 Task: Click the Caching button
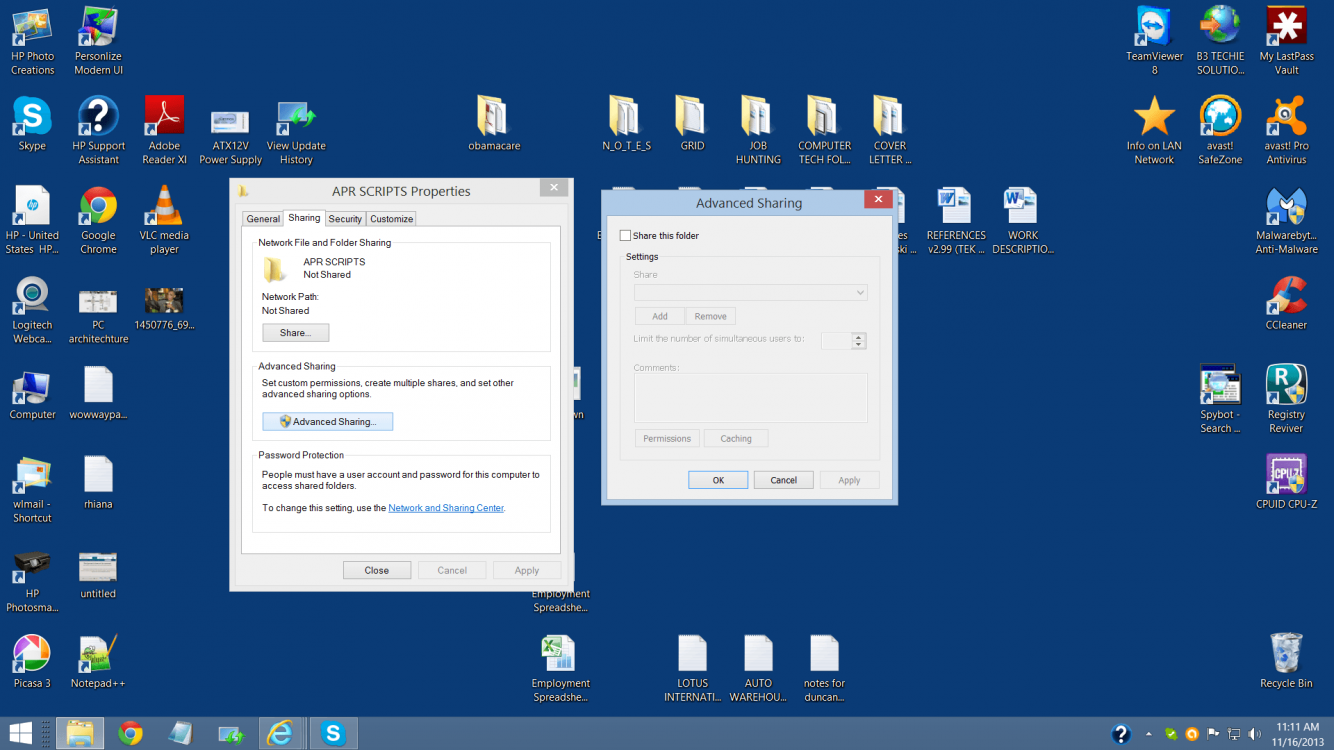point(736,438)
